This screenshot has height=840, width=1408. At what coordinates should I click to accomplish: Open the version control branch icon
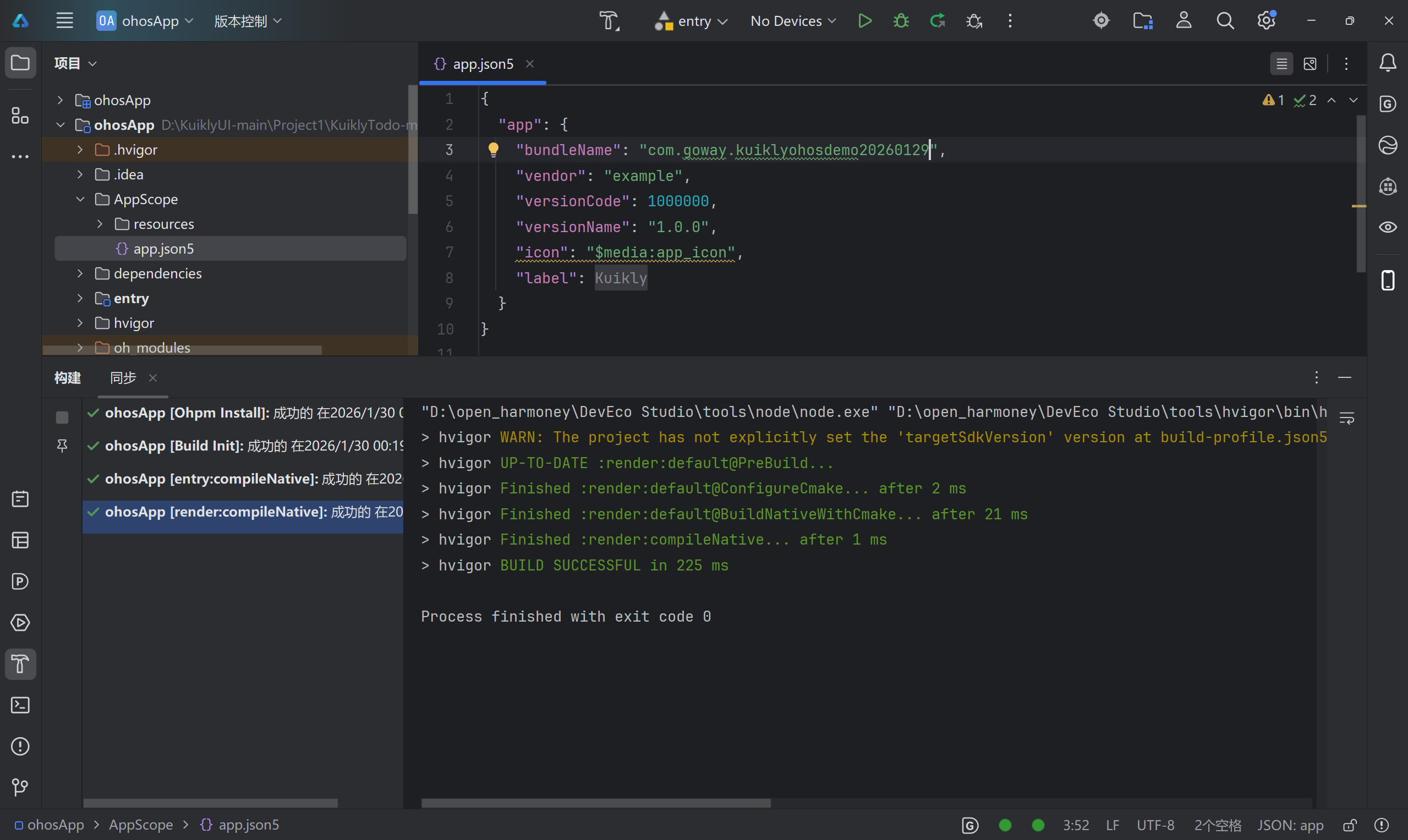pyautogui.click(x=20, y=787)
